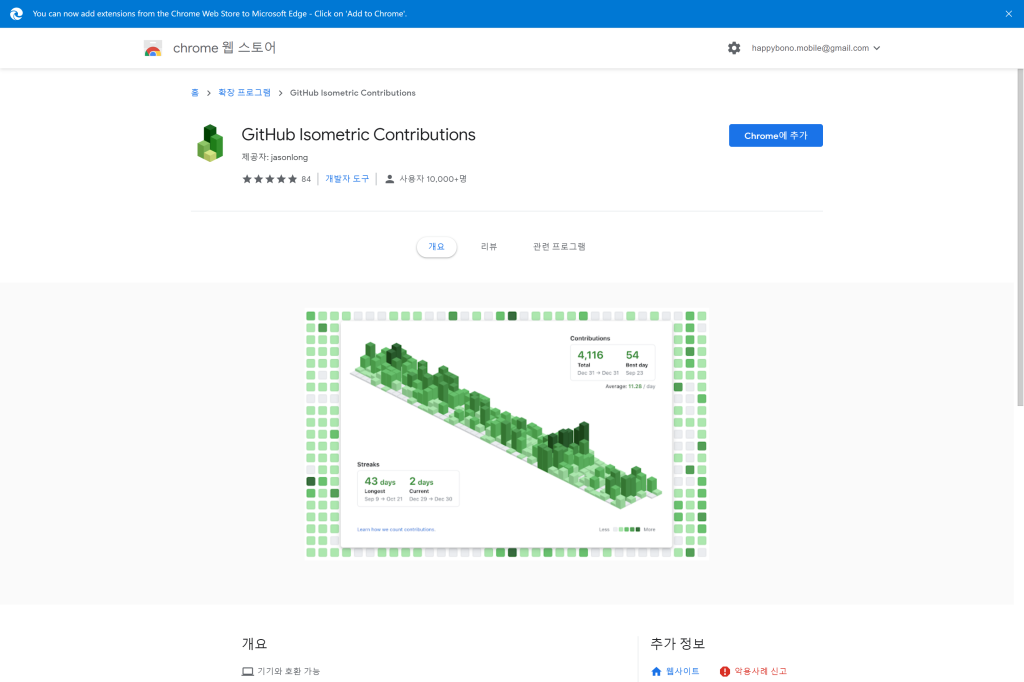The width and height of the screenshot is (1024, 682).
Task: Click the five-star rating icons
Action: (270, 179)
